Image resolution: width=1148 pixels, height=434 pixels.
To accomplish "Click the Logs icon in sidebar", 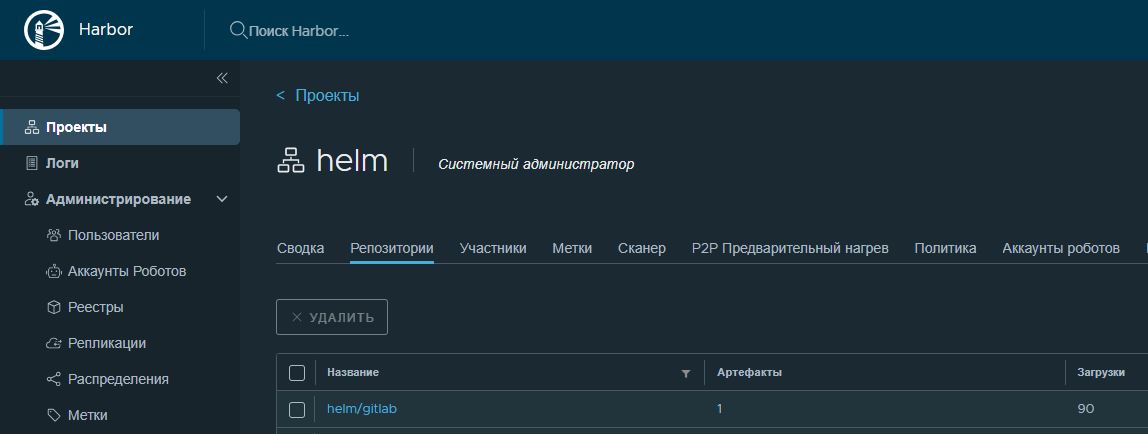I will (x=31, y=163).
